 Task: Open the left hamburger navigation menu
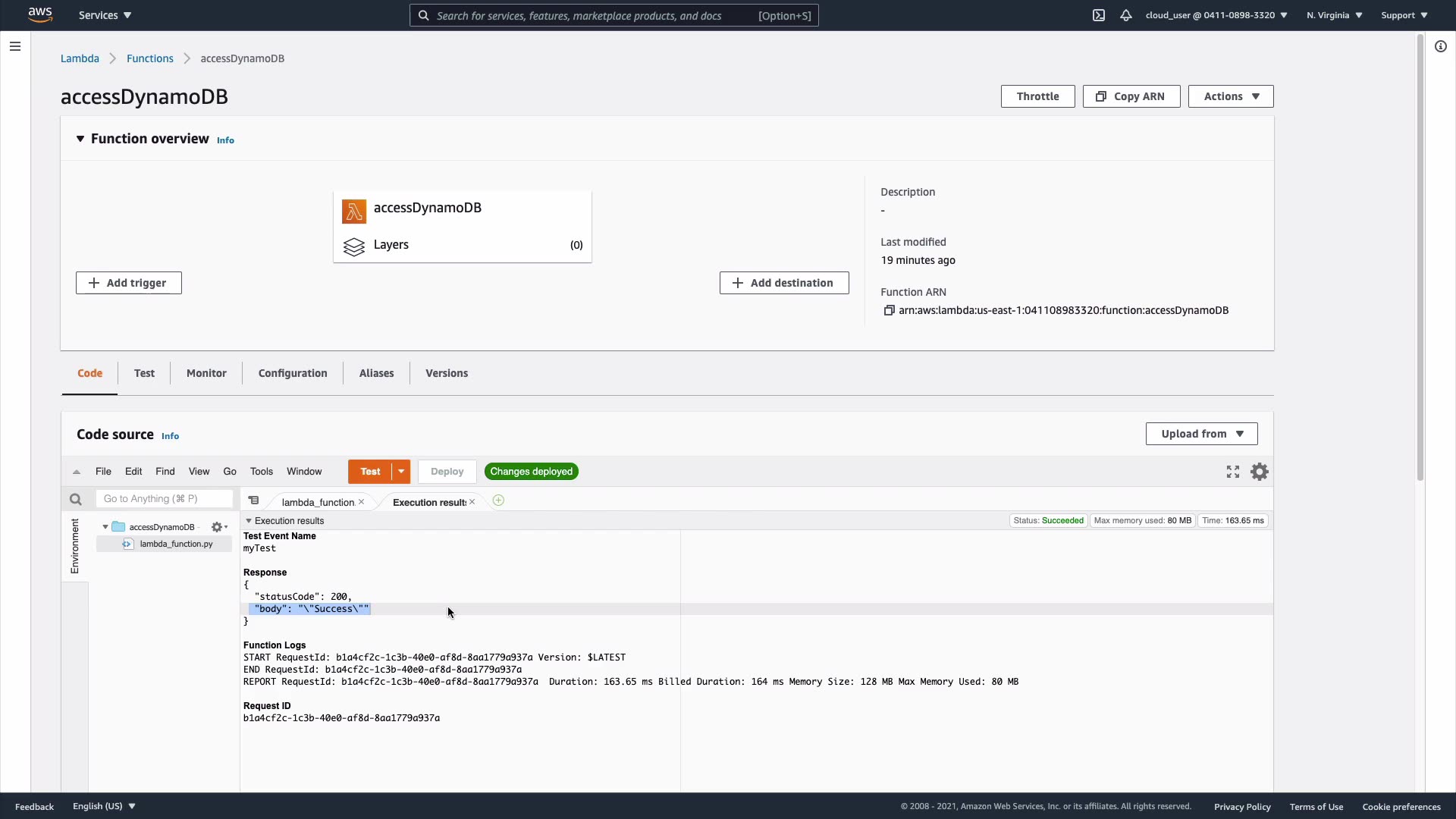[14, 46]
